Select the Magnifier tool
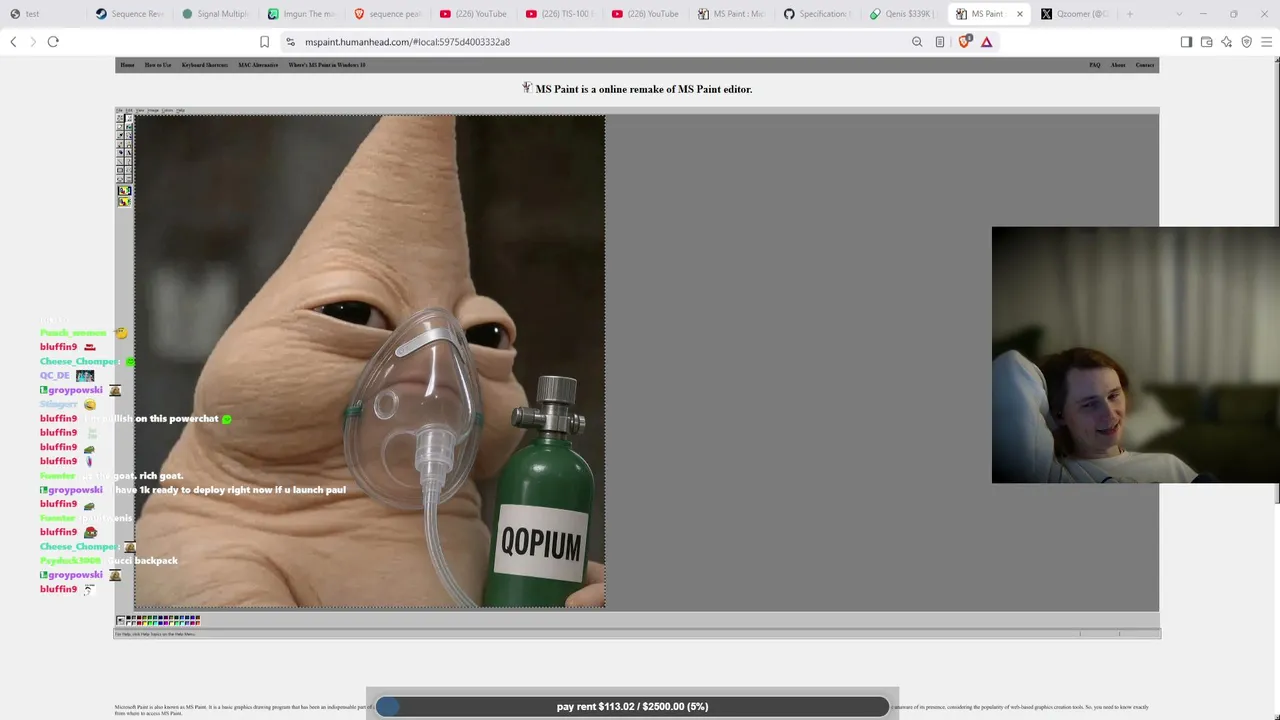Image resolution: width=1280 pixels, height=720 pixels. tap(127, 135)
